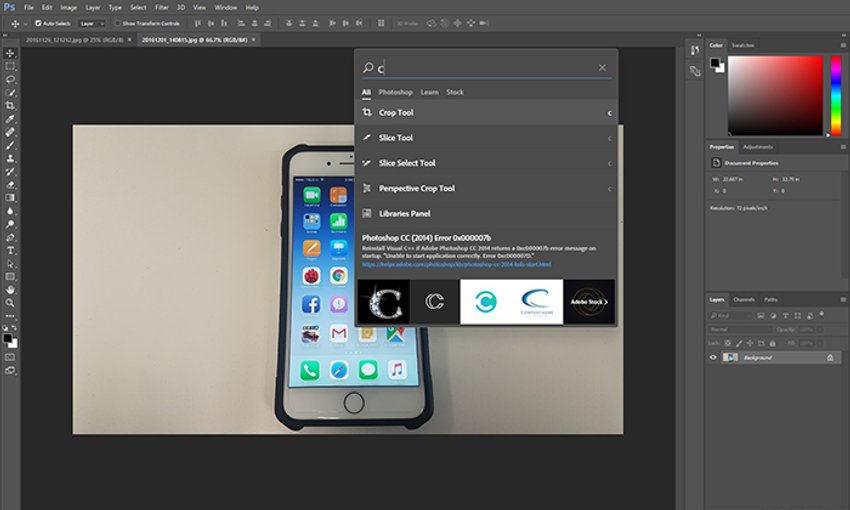Select the Hand tool
The image size is (850, 510).
[10, 289]
